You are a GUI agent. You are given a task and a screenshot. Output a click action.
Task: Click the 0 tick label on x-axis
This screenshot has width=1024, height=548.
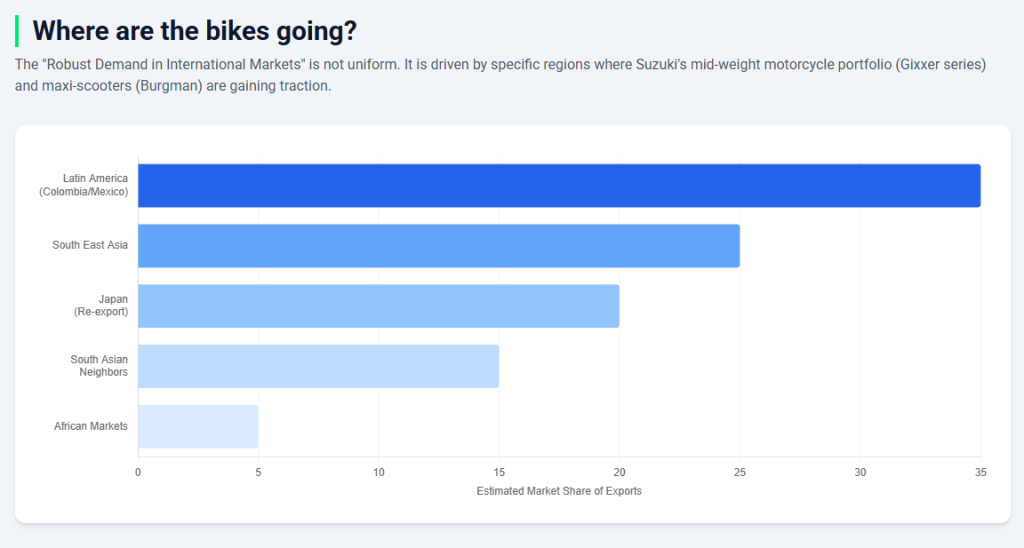point(138,472)
